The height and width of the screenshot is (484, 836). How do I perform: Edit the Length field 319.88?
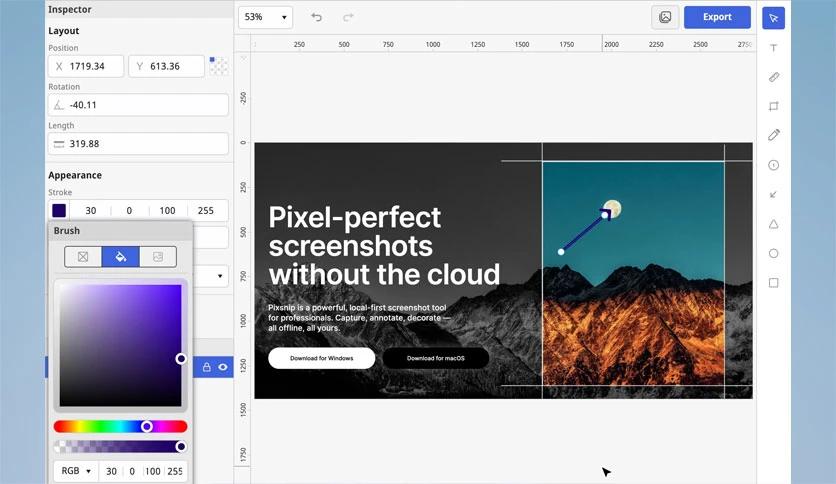pos(138,144)
